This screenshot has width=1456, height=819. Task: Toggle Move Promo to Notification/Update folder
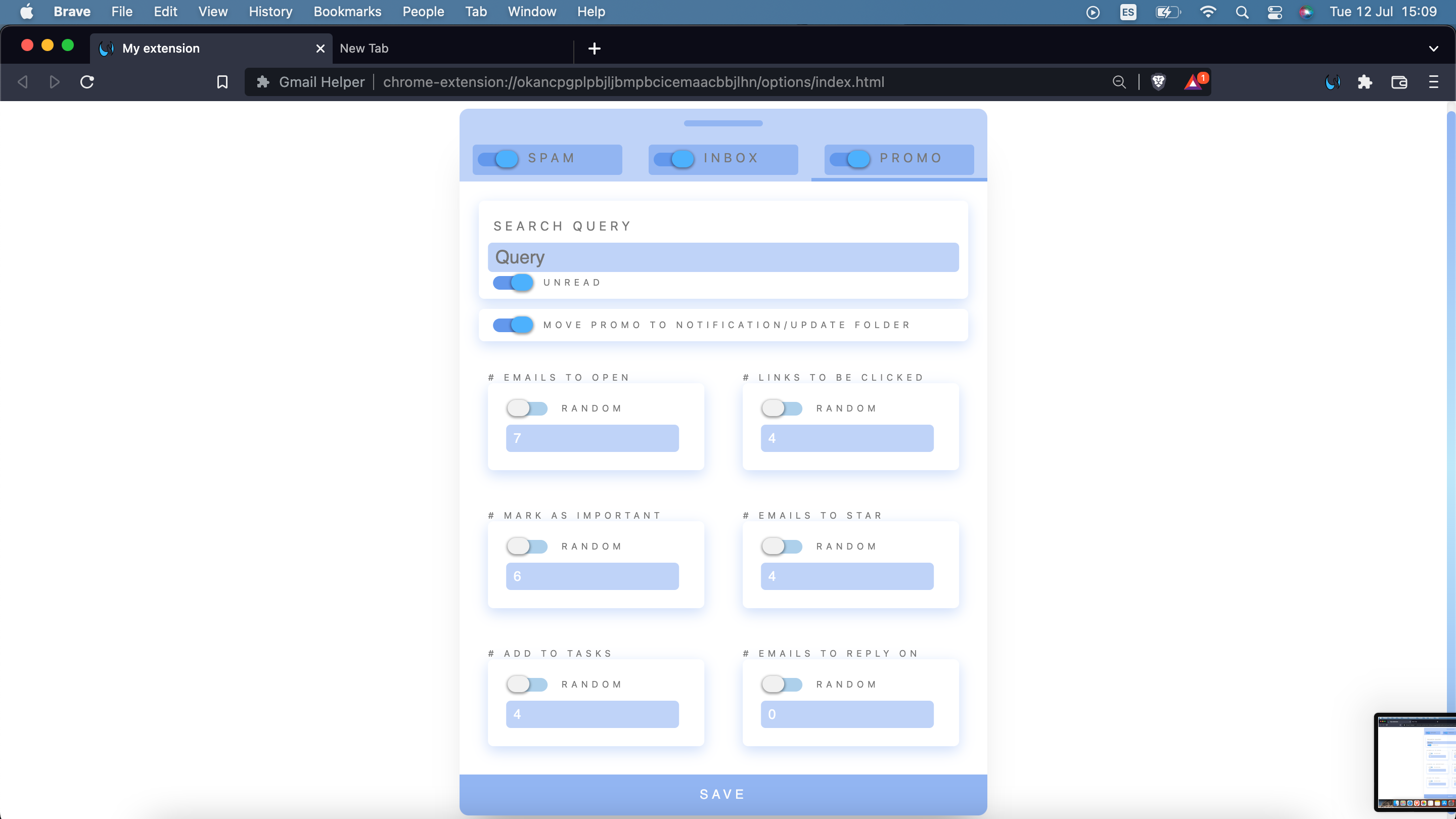pos(513,325)
